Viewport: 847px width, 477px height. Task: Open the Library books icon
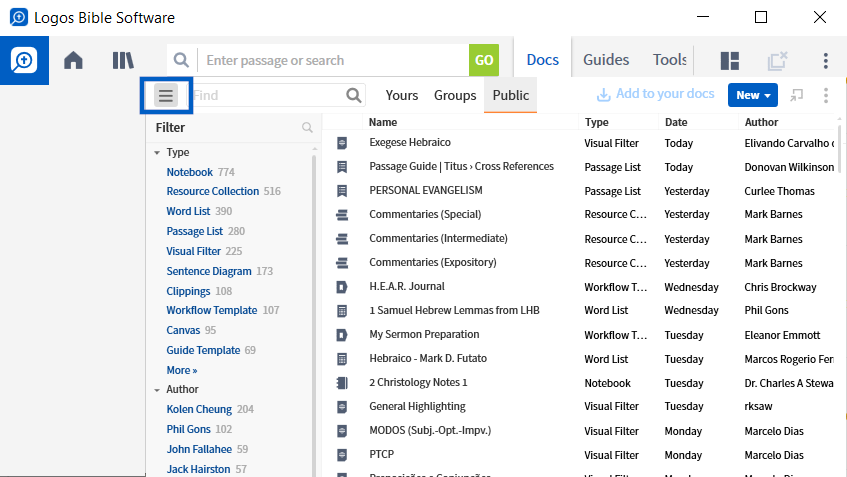pyautogui.click(x=123, y=60)
